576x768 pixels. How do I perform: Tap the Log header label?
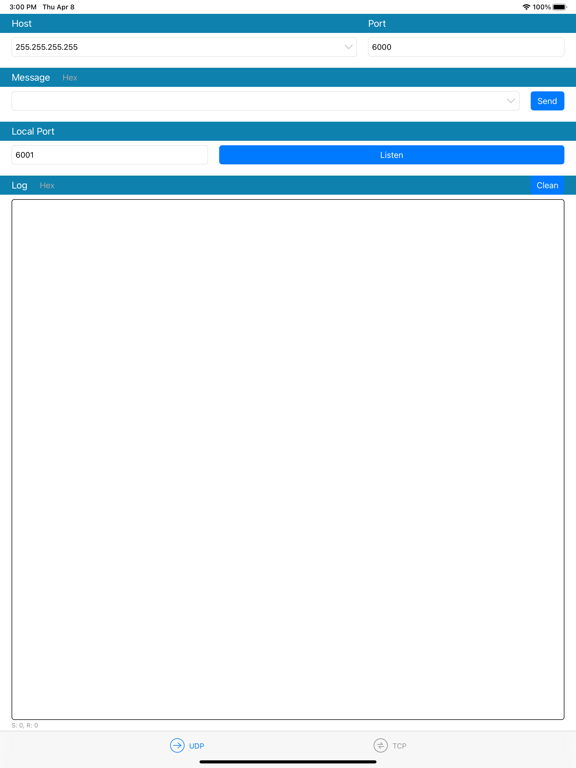tap(20, 185)
